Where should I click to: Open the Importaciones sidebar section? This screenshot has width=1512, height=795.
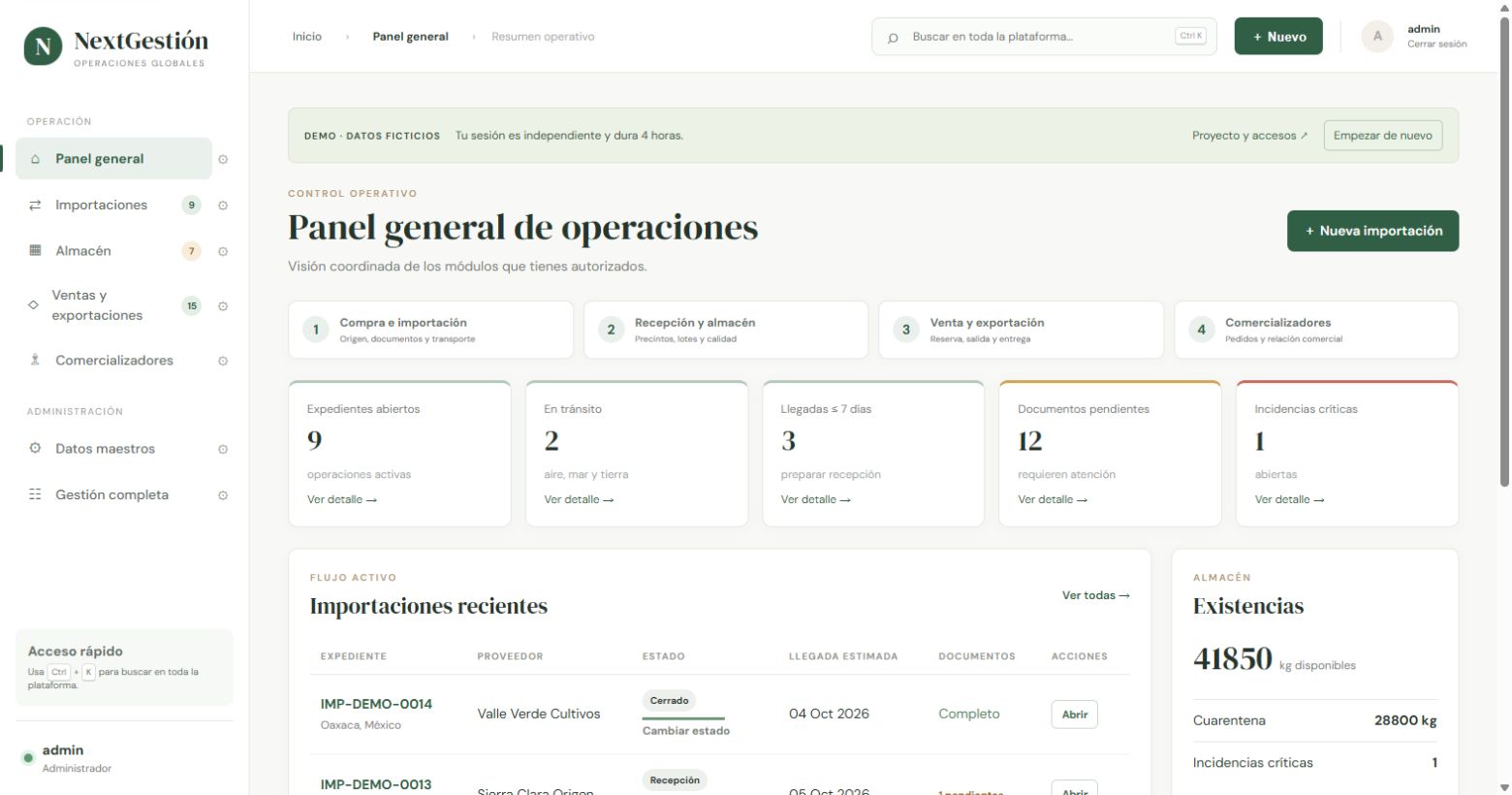pyautogui.click(x=113, y=205)
